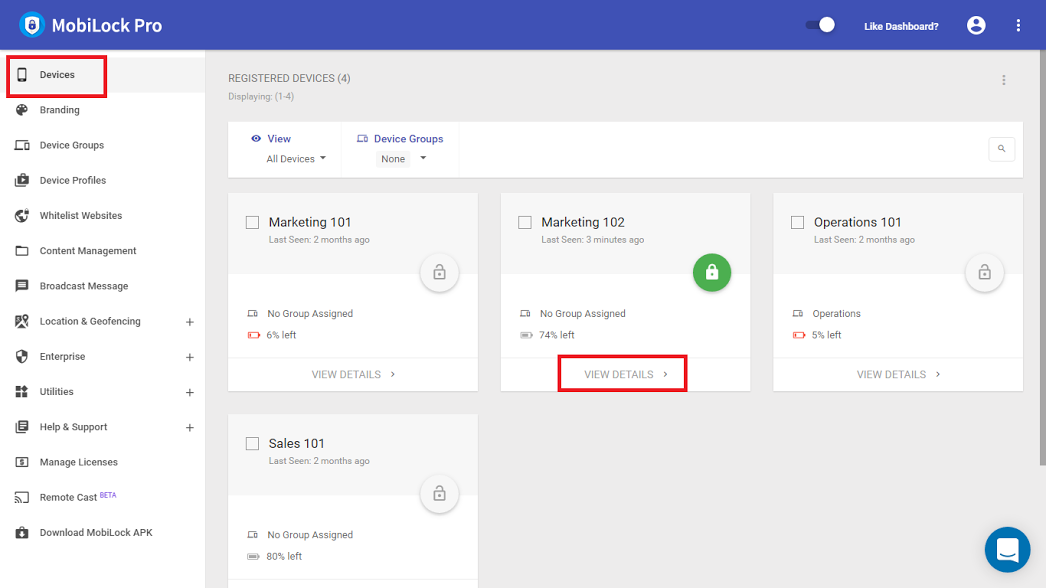Click the Like Dashboard? label
The height and width of the screenshot is (588, 1046).
(x=901, y=26)
